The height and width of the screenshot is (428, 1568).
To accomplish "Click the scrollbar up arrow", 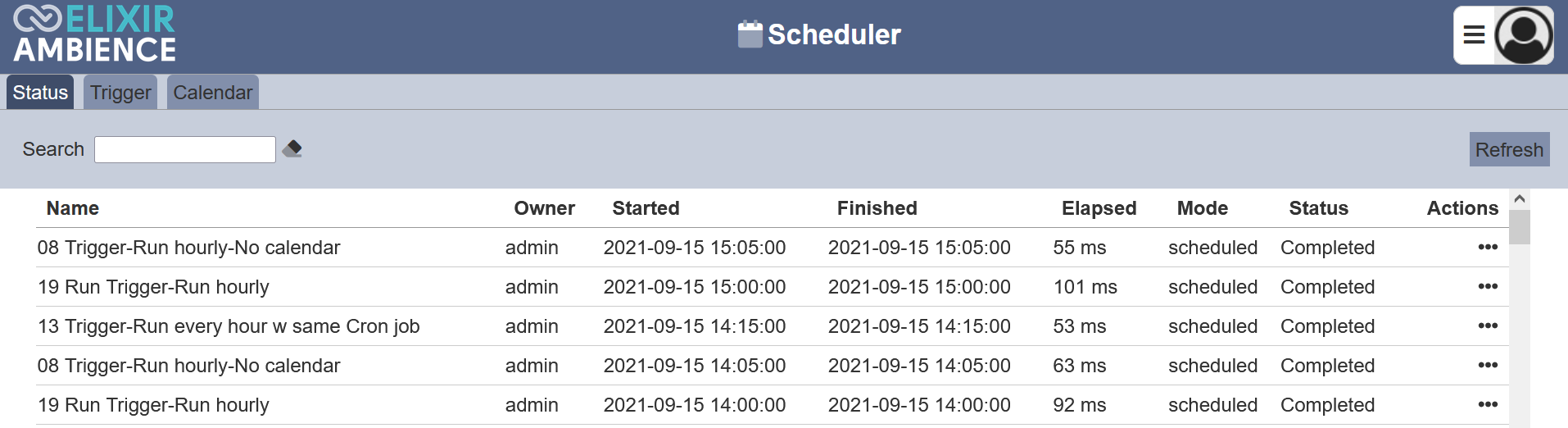I will click(x=1520, y=199).
